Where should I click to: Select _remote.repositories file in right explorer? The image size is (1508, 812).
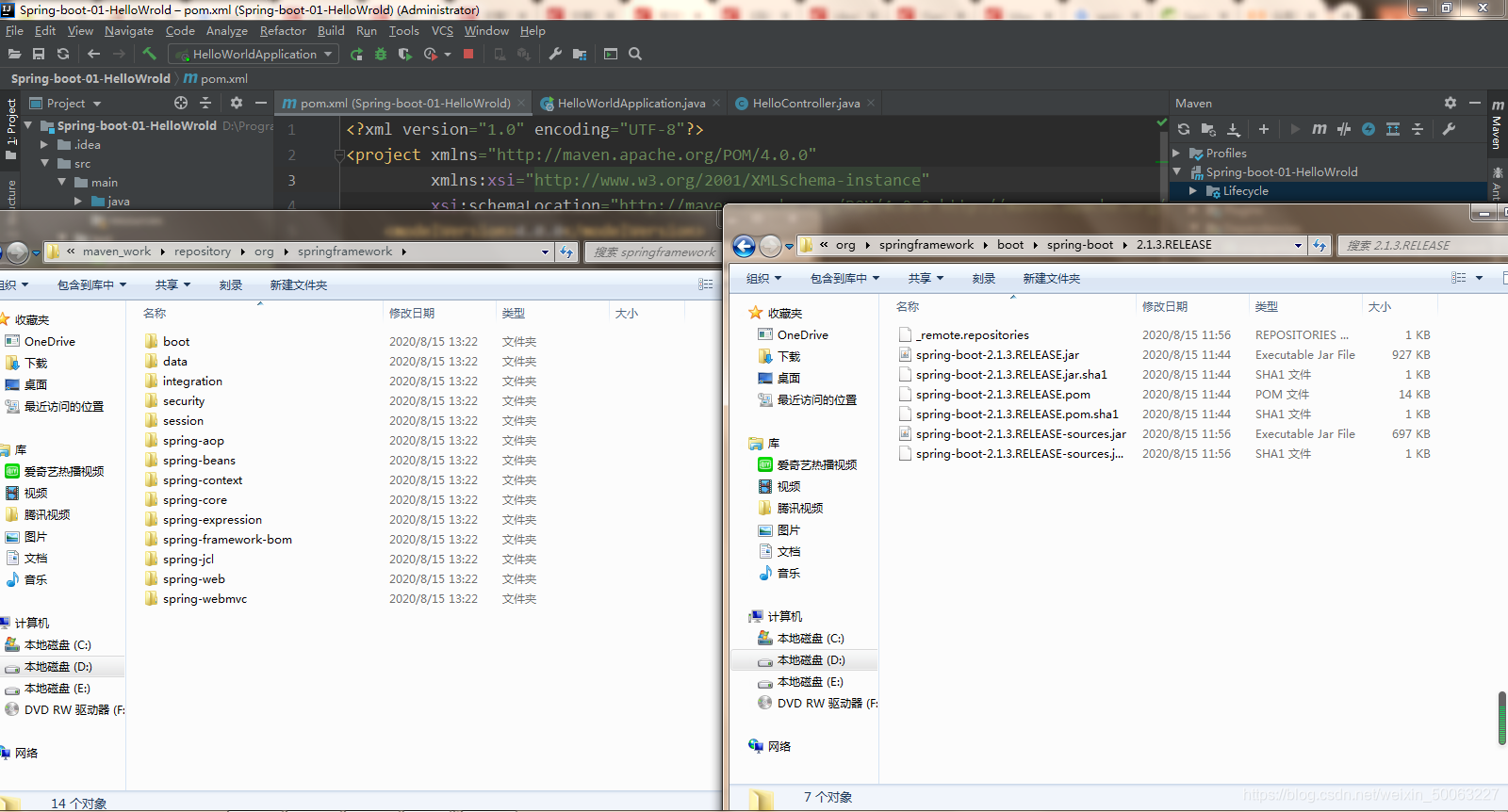point(972,335)
